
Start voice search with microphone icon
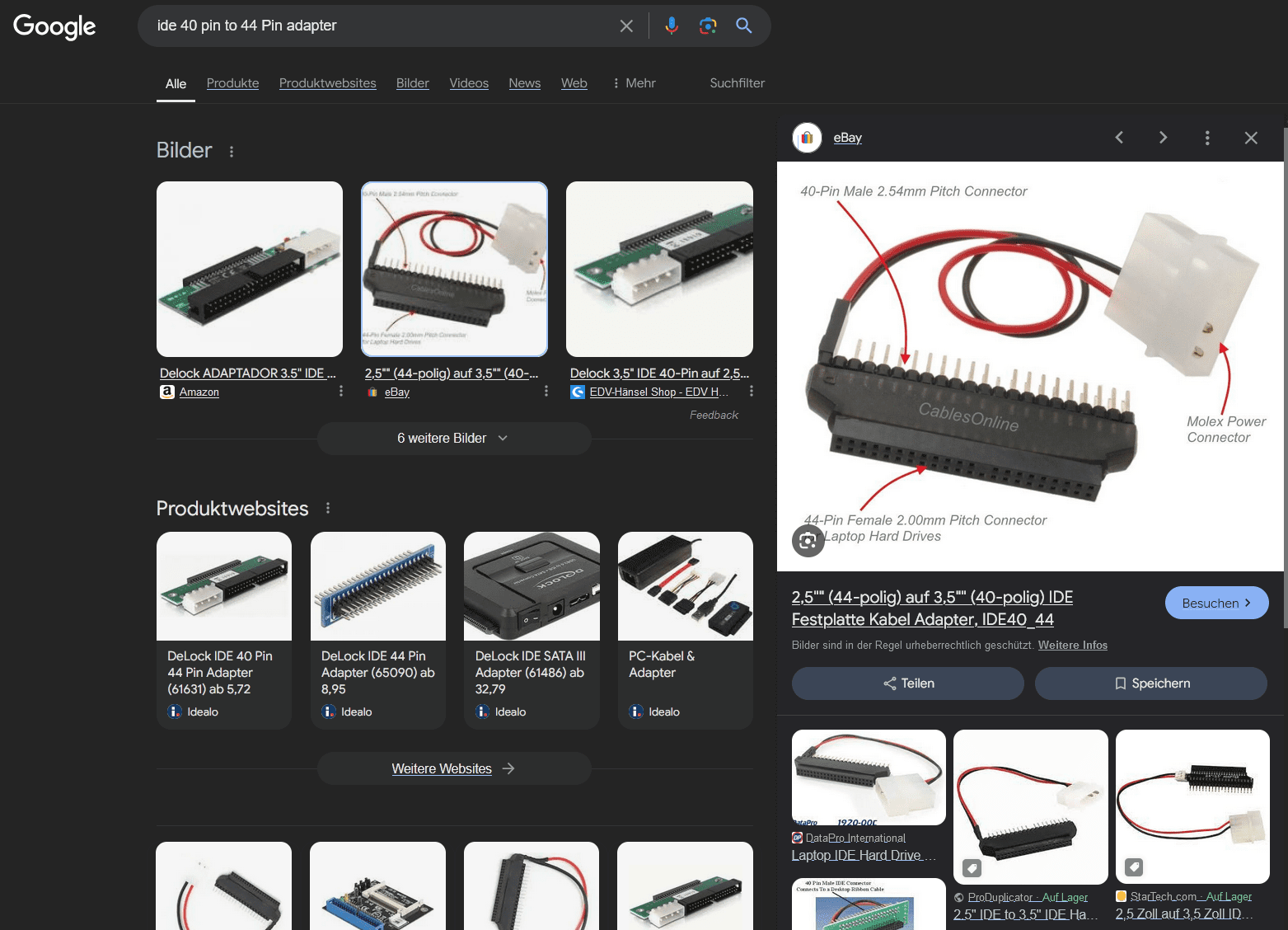pyautogui.click(x=672, y=26)
